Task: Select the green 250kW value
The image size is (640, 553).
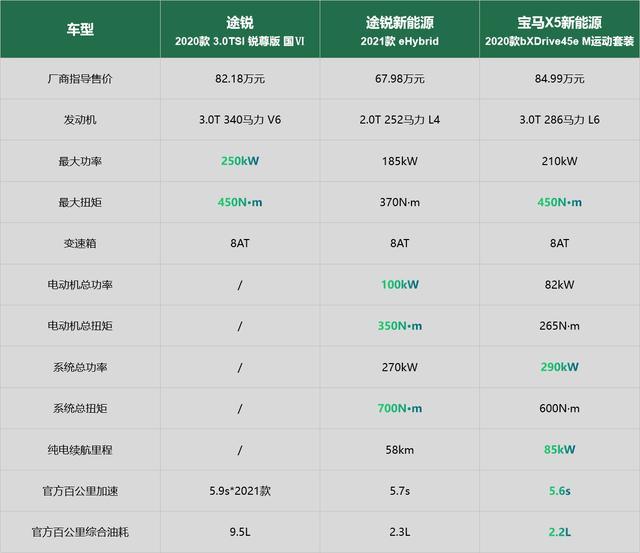Action: pos(240,161)
